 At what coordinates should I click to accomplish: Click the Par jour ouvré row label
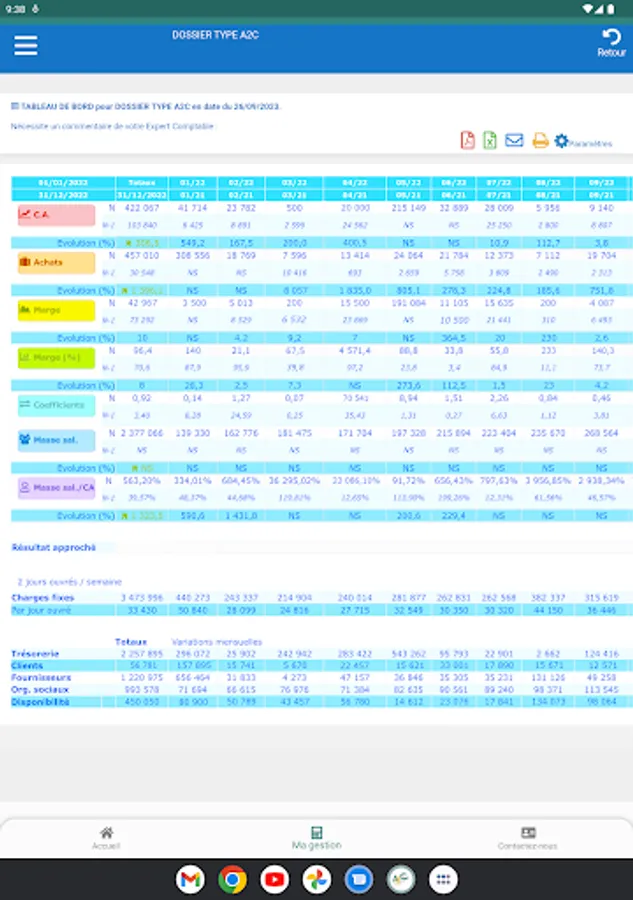click(x=41, y=610)
